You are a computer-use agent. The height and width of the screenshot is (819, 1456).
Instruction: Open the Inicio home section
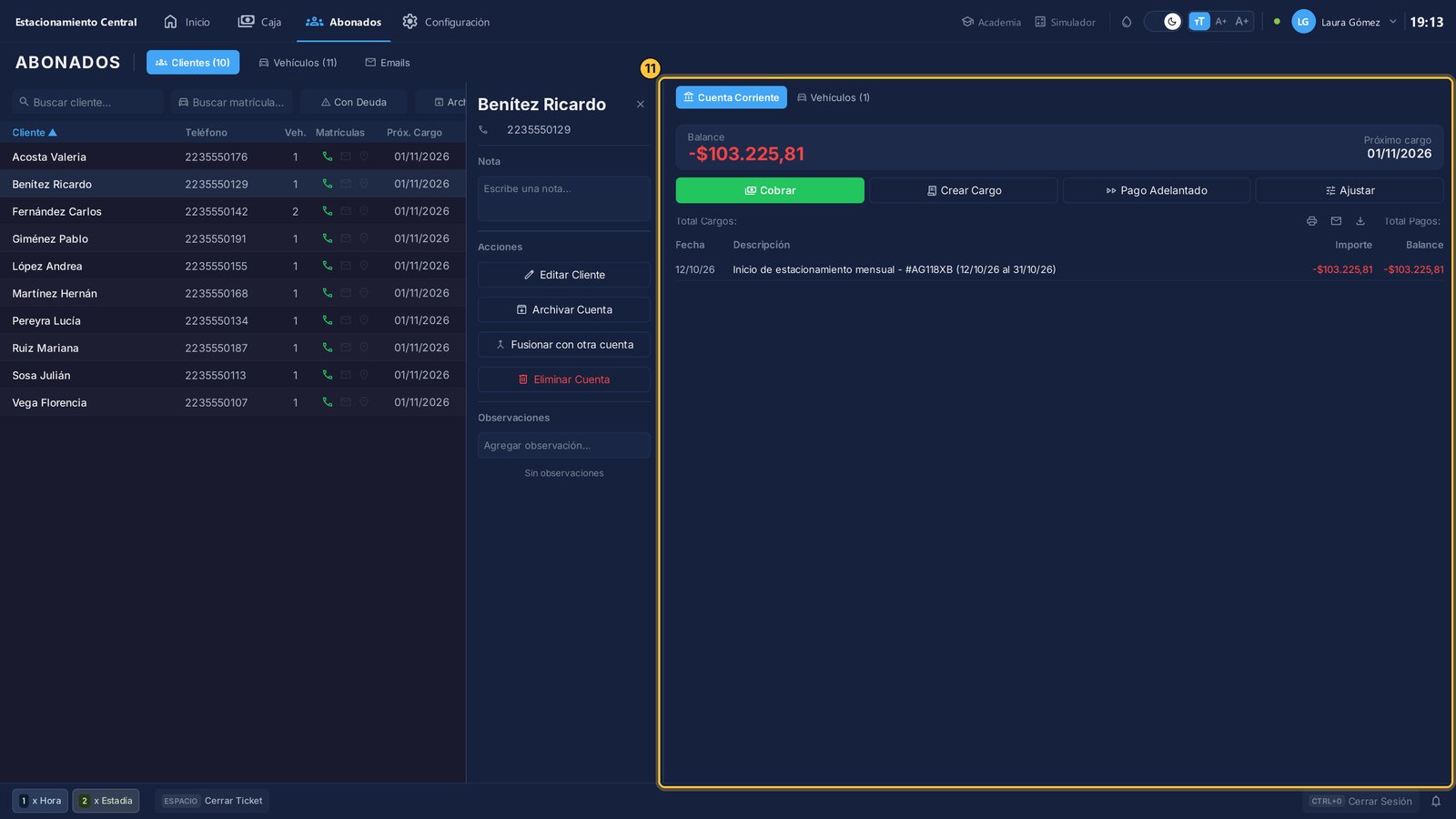(x=187, y=22)
